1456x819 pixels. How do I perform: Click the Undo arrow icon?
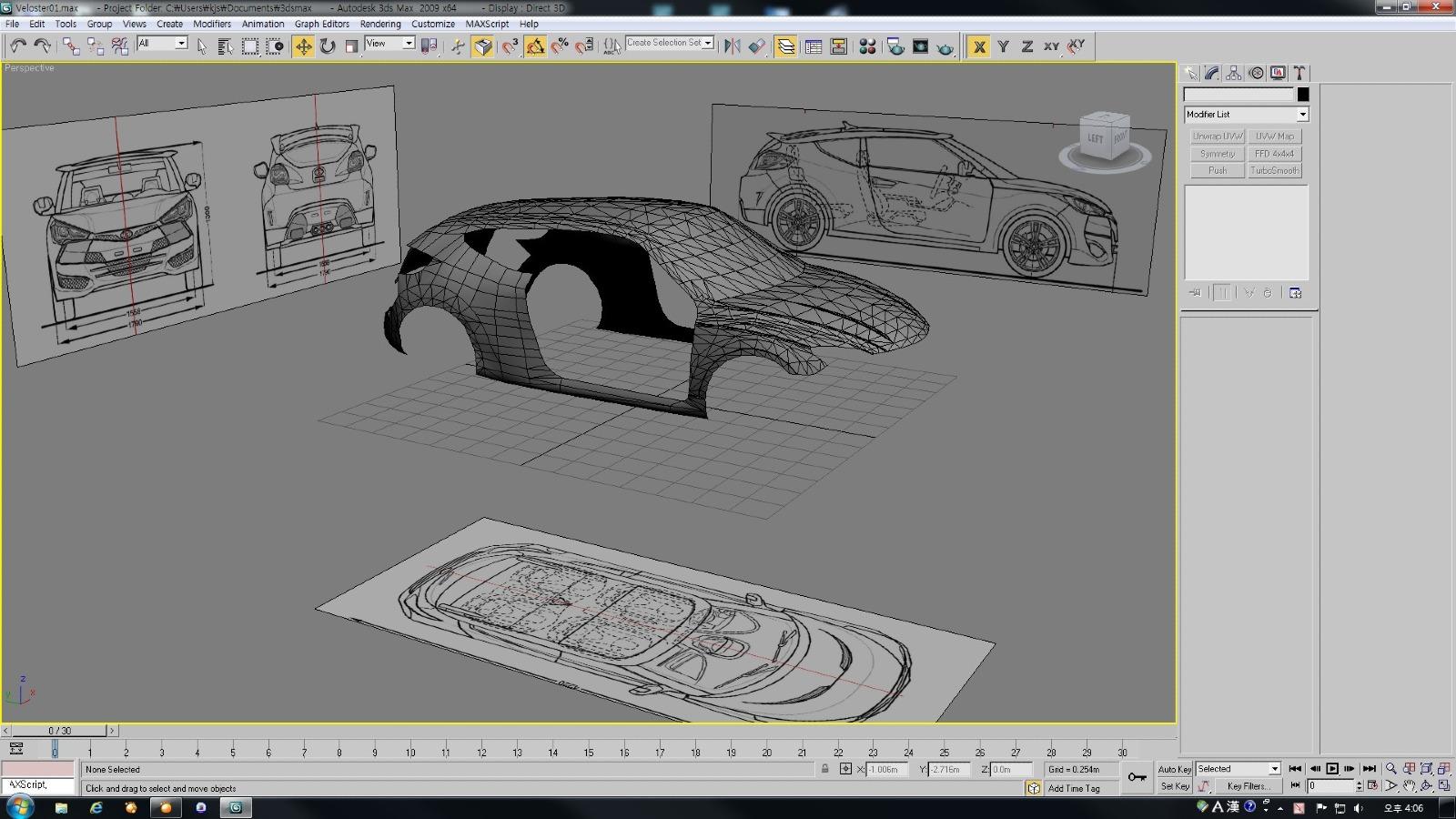17,46
